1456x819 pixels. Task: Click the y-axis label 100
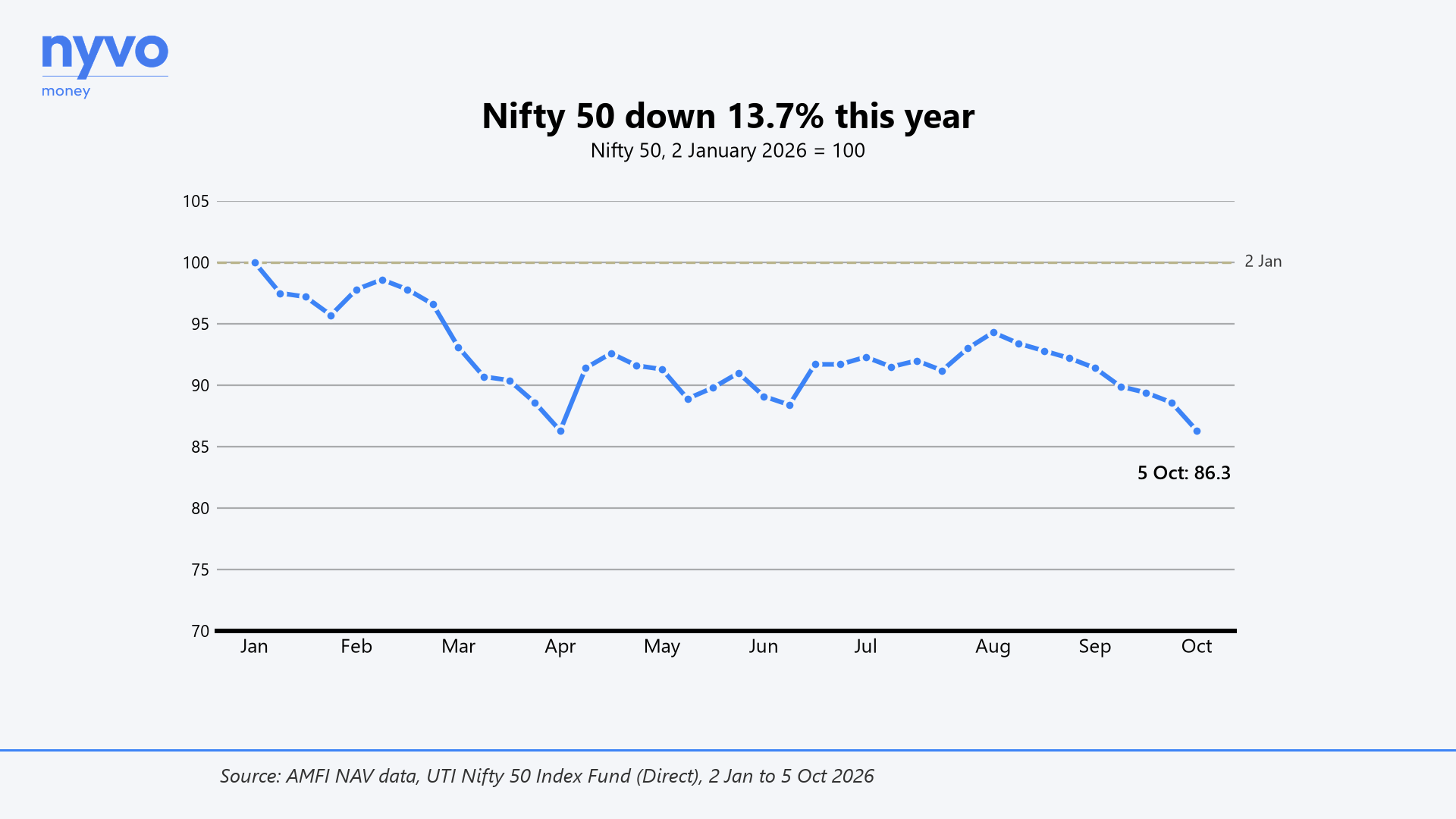point(196,263)
